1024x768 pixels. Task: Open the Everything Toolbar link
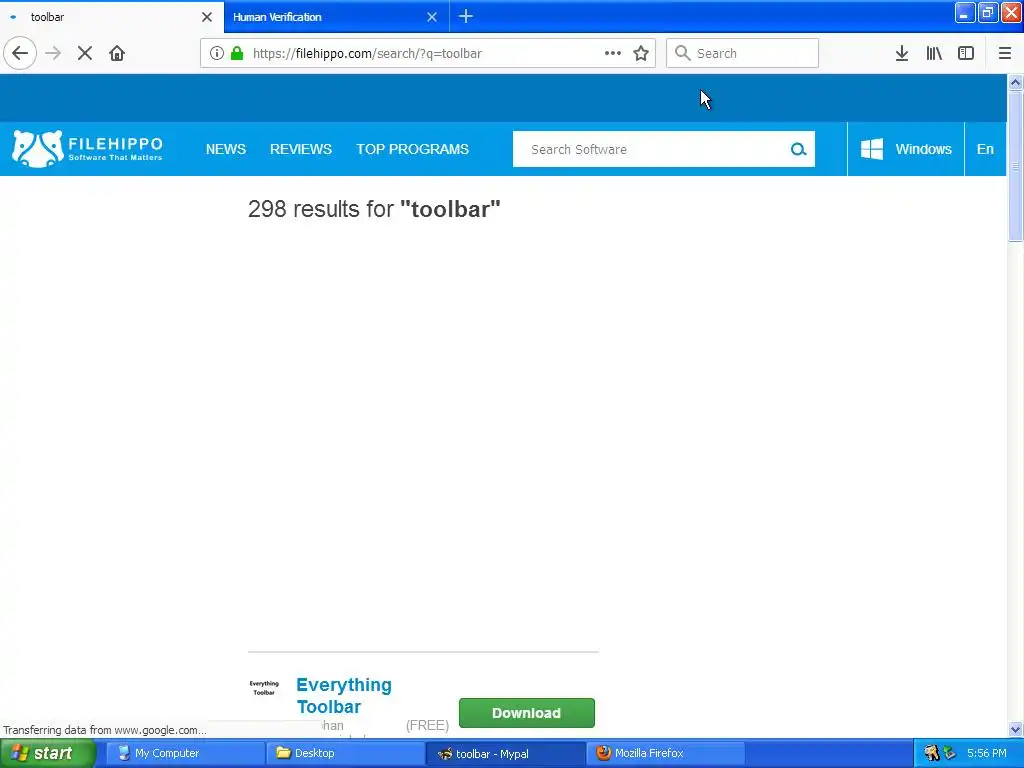[344, 696]
